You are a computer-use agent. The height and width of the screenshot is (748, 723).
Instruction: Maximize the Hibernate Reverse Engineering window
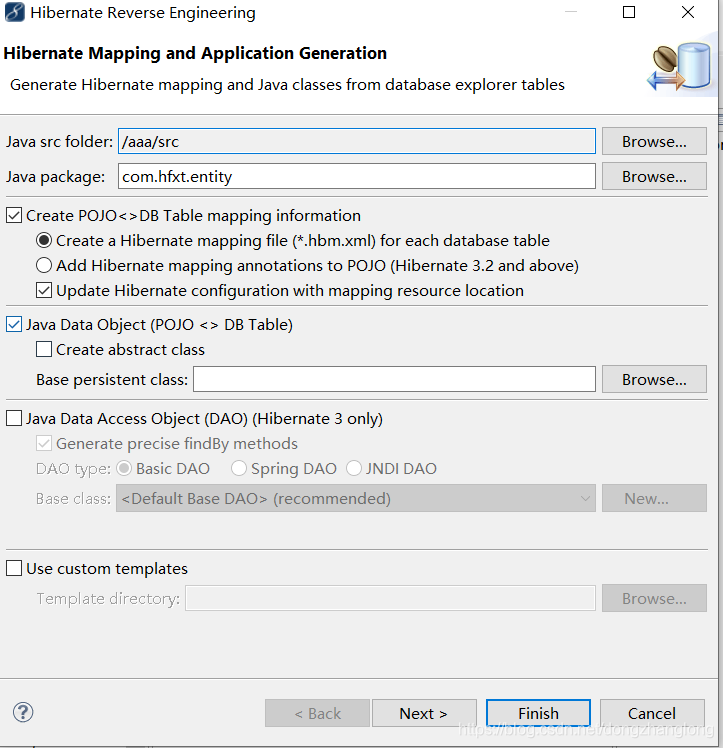coord(629,12)
